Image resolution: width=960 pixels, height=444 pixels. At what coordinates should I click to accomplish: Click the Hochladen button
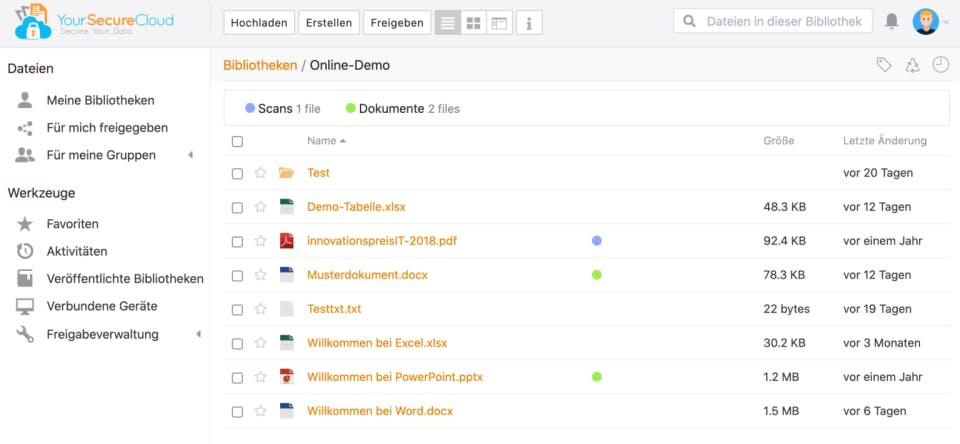tap(259, 23)
